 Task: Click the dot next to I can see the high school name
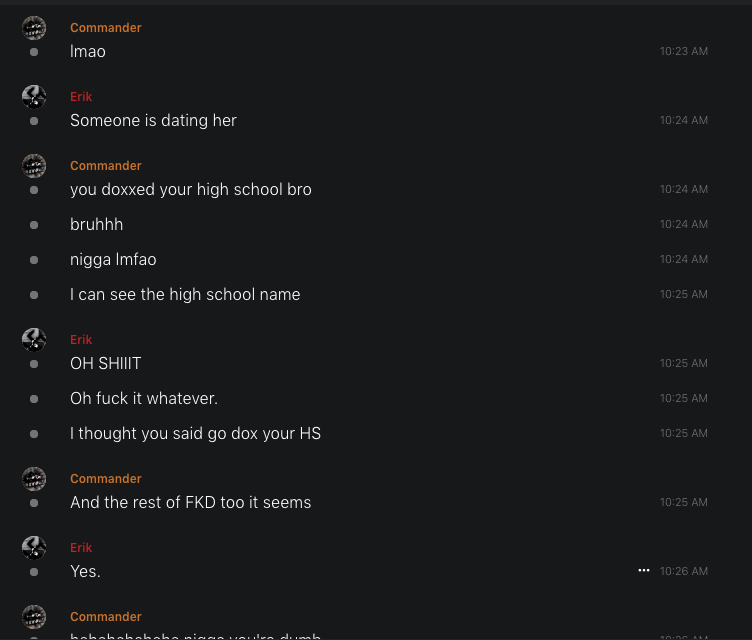34,295
